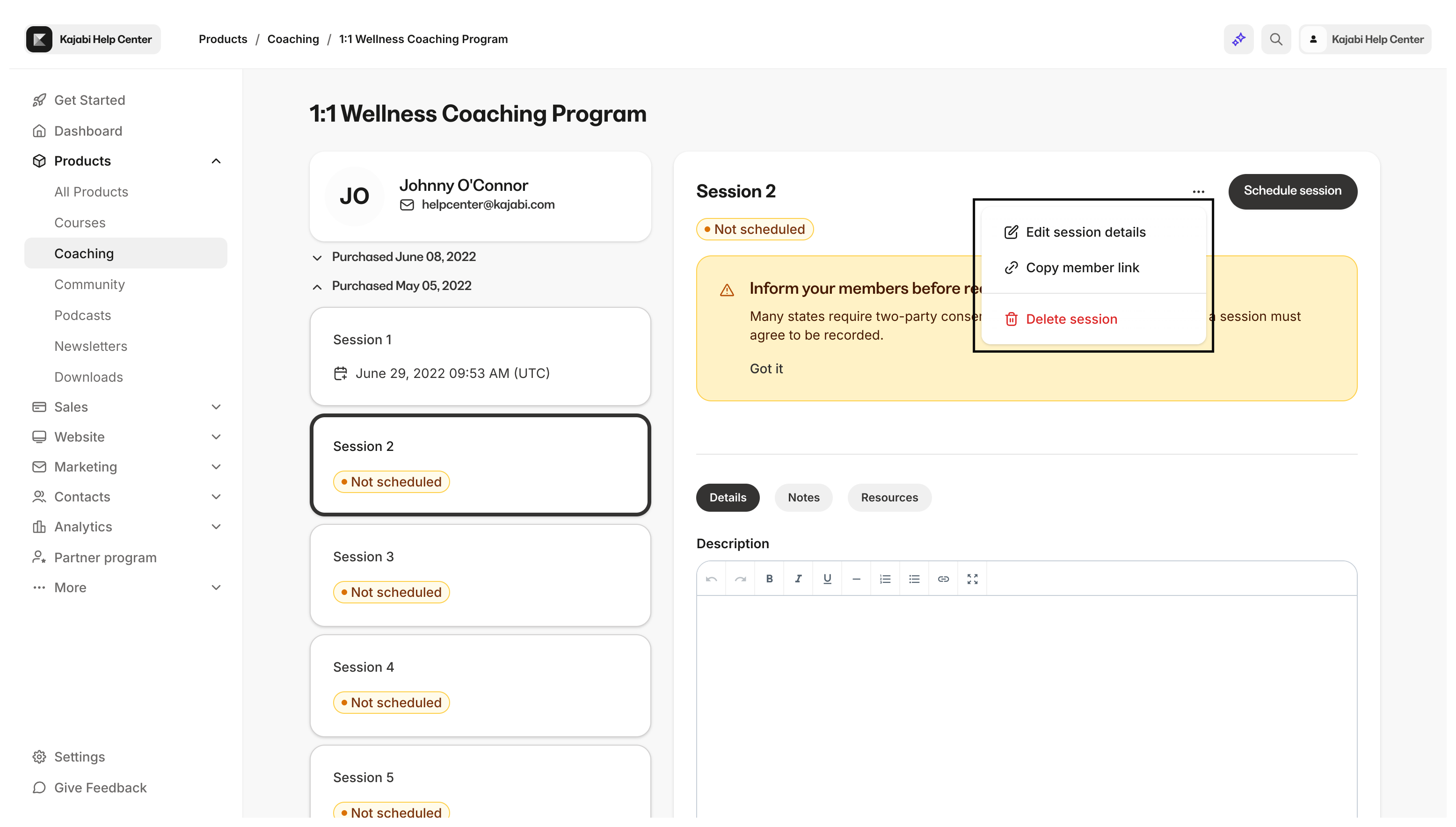The image size is (1456, 827).
Task: Select the Session 3 card
Action: click(480, 575)
